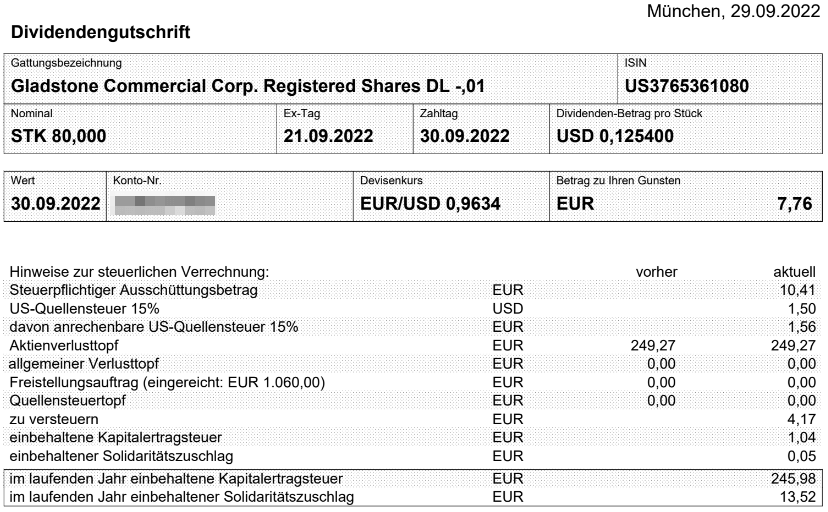Select dividend per share USD 0,125400
828x512 pixels.
click(615, 136)
